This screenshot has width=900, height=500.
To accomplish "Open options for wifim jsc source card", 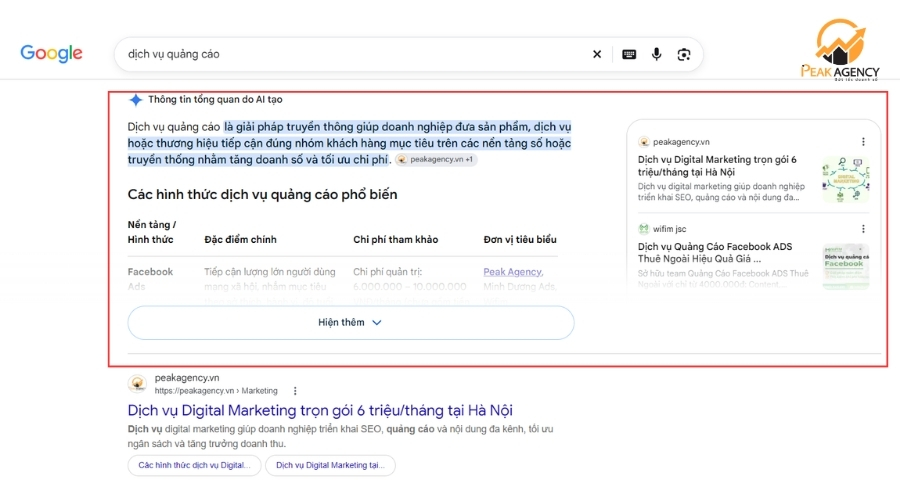I will (863, 229).
